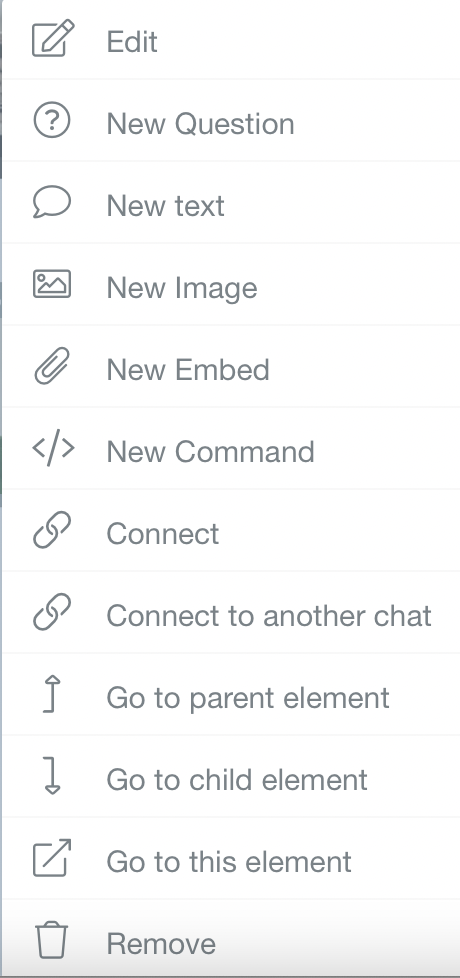Click the paperclip Embed icon
This screenshot has width=460, height=978.
[52, 366]
